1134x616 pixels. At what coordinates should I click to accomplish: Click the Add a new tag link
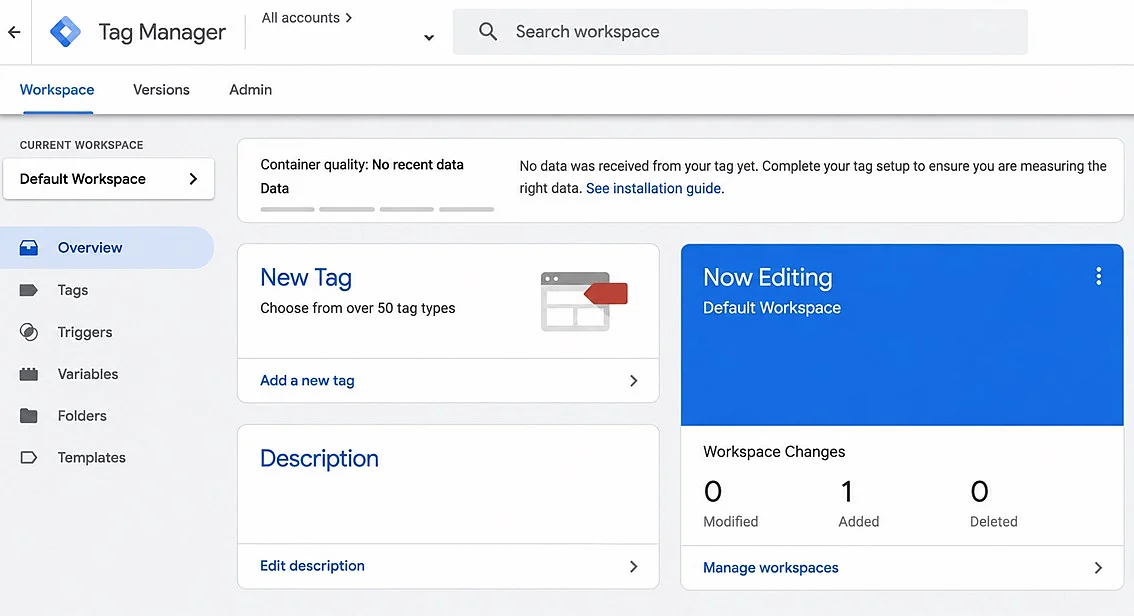coord(307,380)
